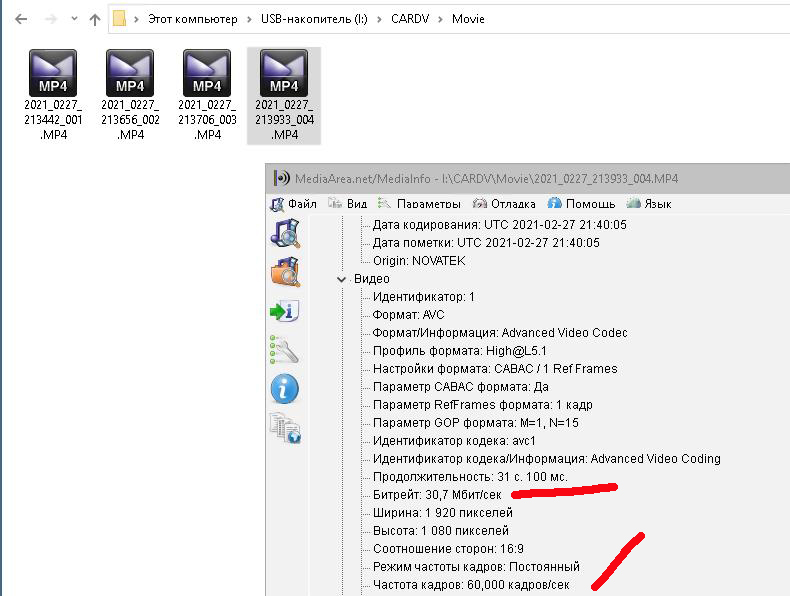Screen dimensions: 790x596
Task: Click the Open Folder icon in MediaInfo sidebar
Action: pos(285,272)
